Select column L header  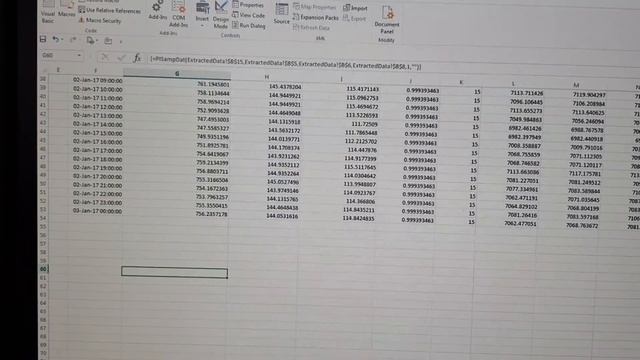coord(513,83)
